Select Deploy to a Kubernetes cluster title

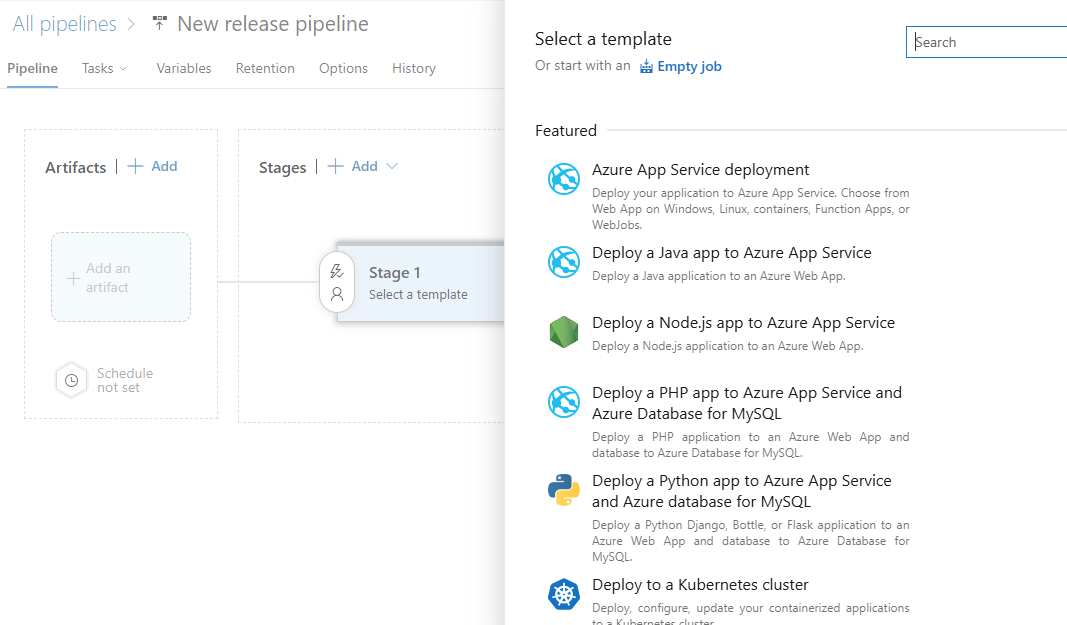(700, 585)
